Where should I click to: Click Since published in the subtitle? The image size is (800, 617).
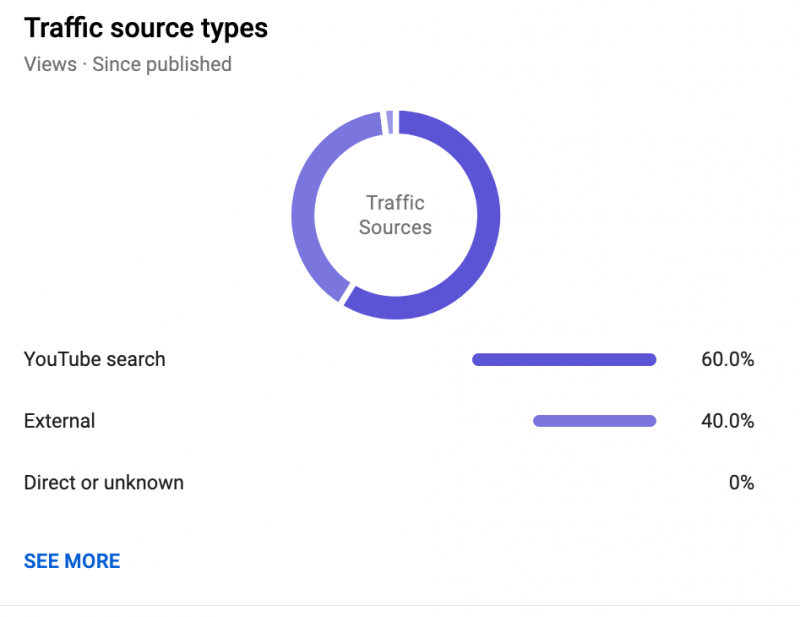[162, 64]
